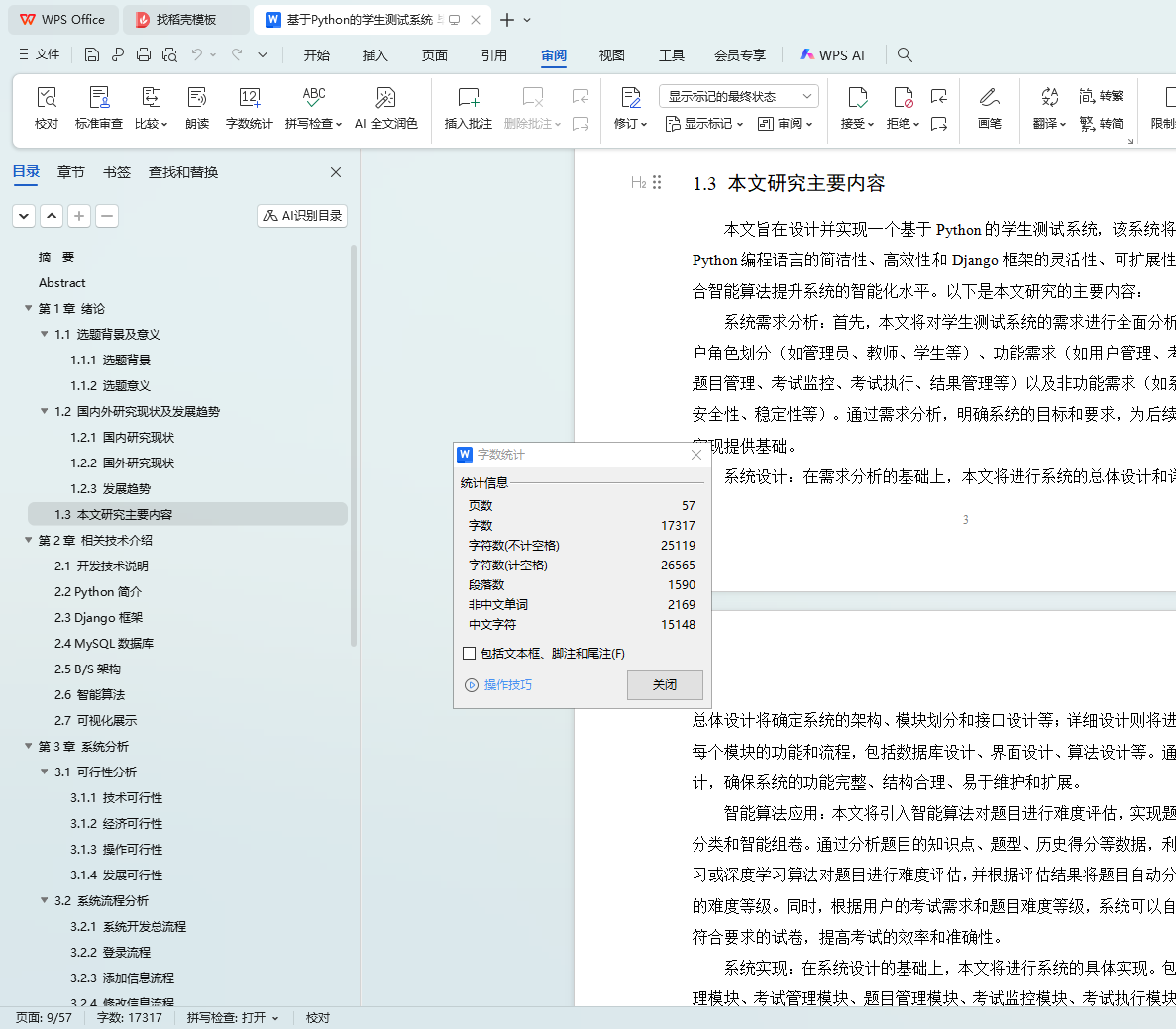Switch to the 开始 ribbon tab
Screen dimensions: 1176x1029
point(316,54)
